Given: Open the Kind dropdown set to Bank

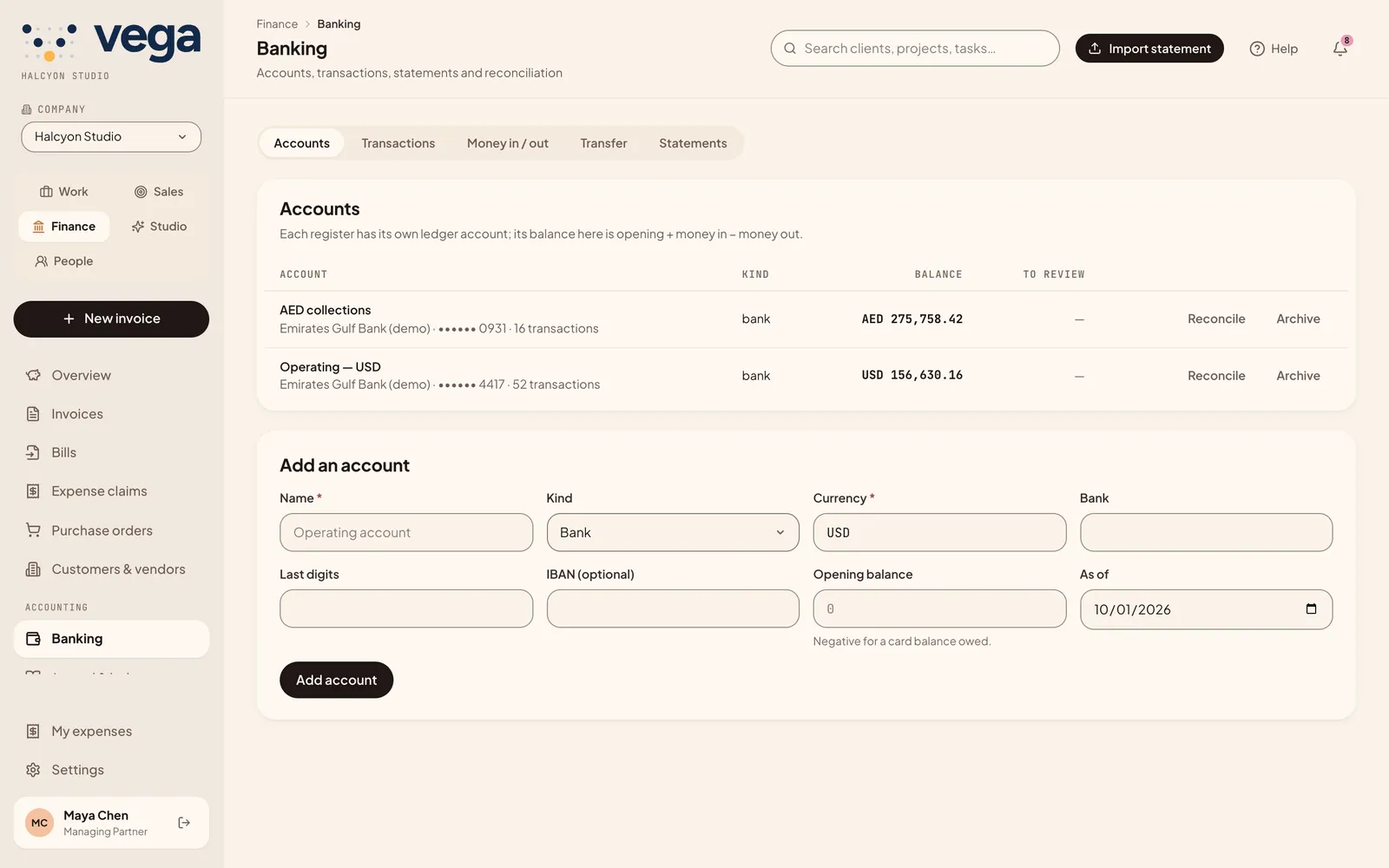Looking at the screenshot, I should coord(673,532).
